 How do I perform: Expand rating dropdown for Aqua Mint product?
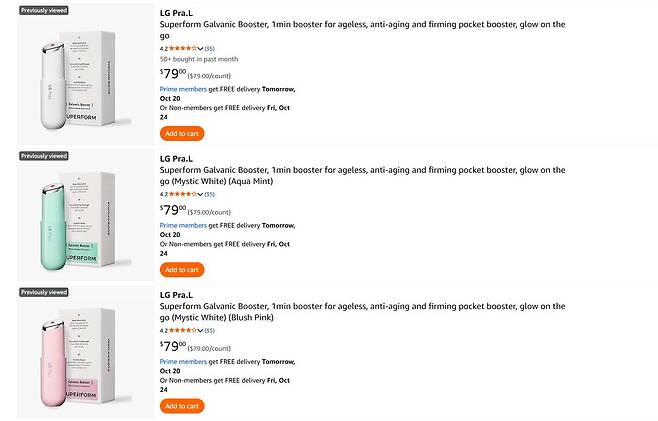[x=201, y=194]
